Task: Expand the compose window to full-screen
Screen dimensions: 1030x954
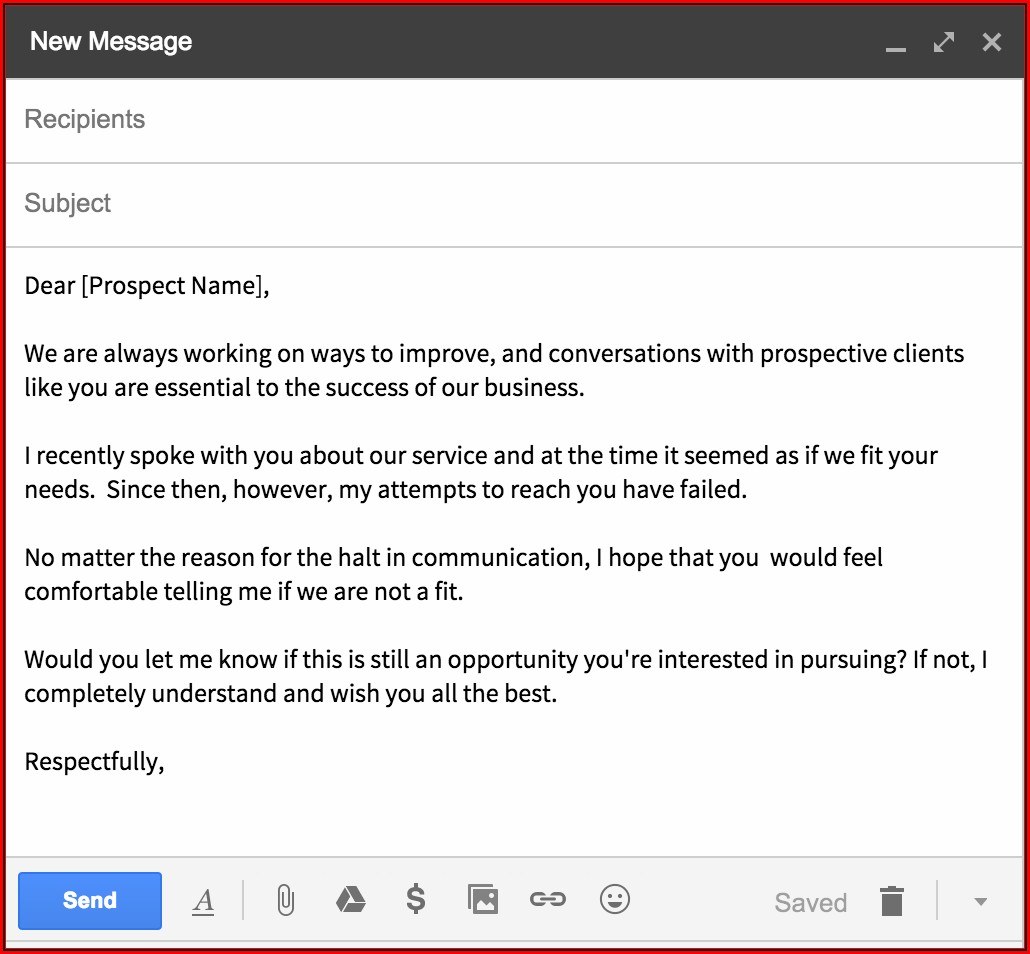Action: click(x=944, y=42)
